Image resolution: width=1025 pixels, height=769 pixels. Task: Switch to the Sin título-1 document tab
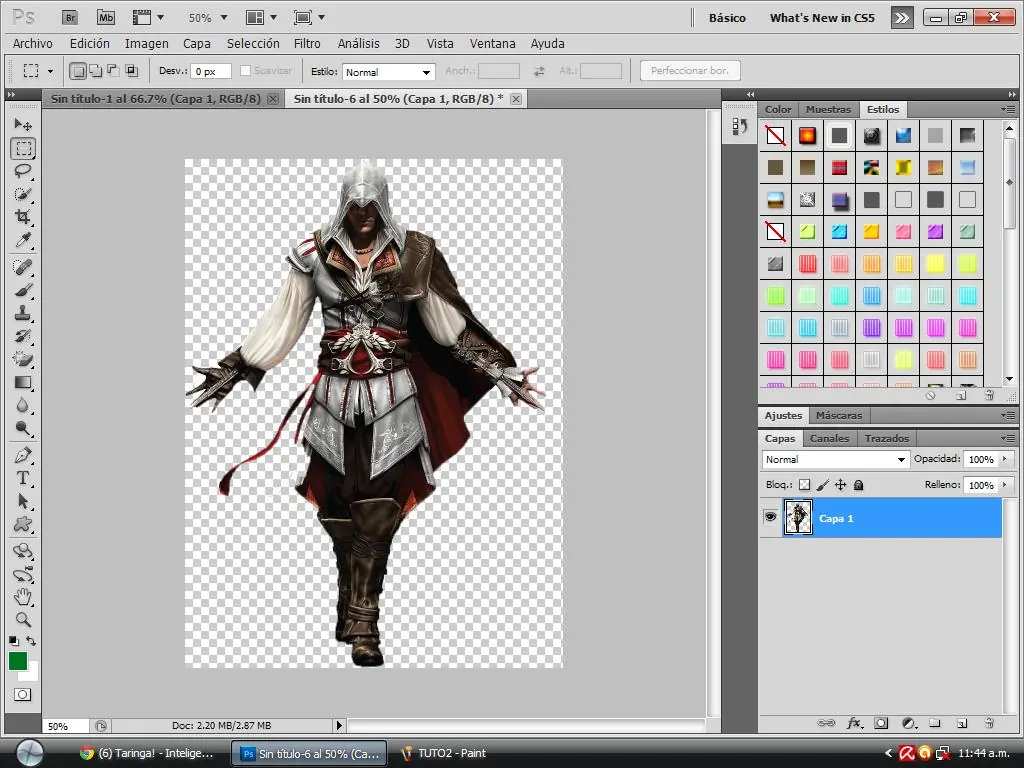[156, 99]
